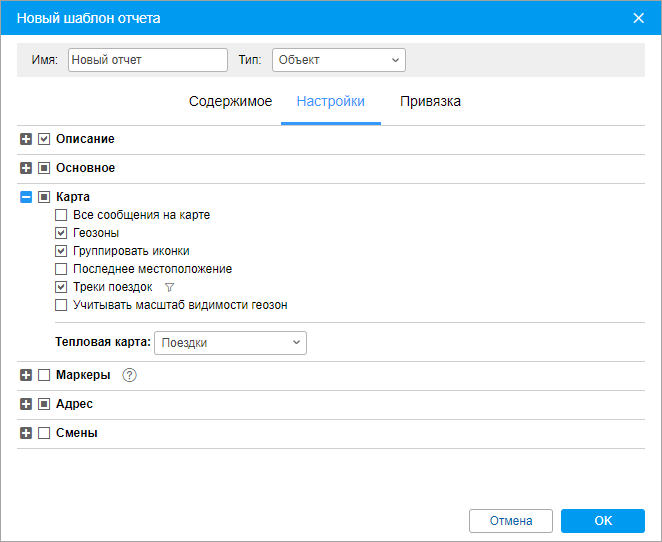Open the Тип dropdown showing Объект
The image size is (662, 542).
click(338, 60)
